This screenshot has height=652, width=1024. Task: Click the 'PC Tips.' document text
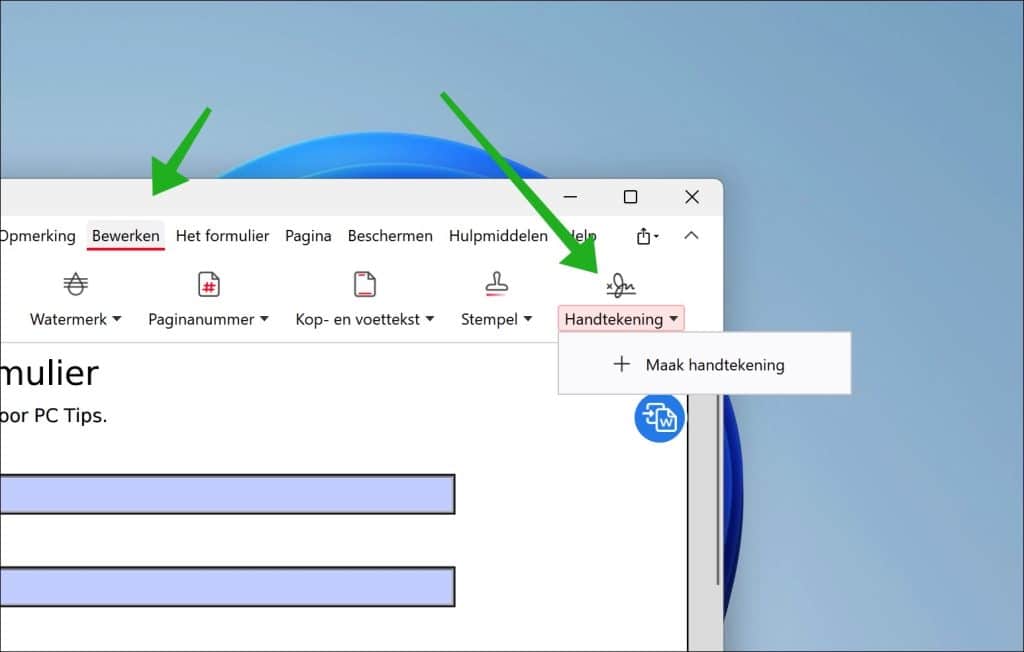point(71,416)
